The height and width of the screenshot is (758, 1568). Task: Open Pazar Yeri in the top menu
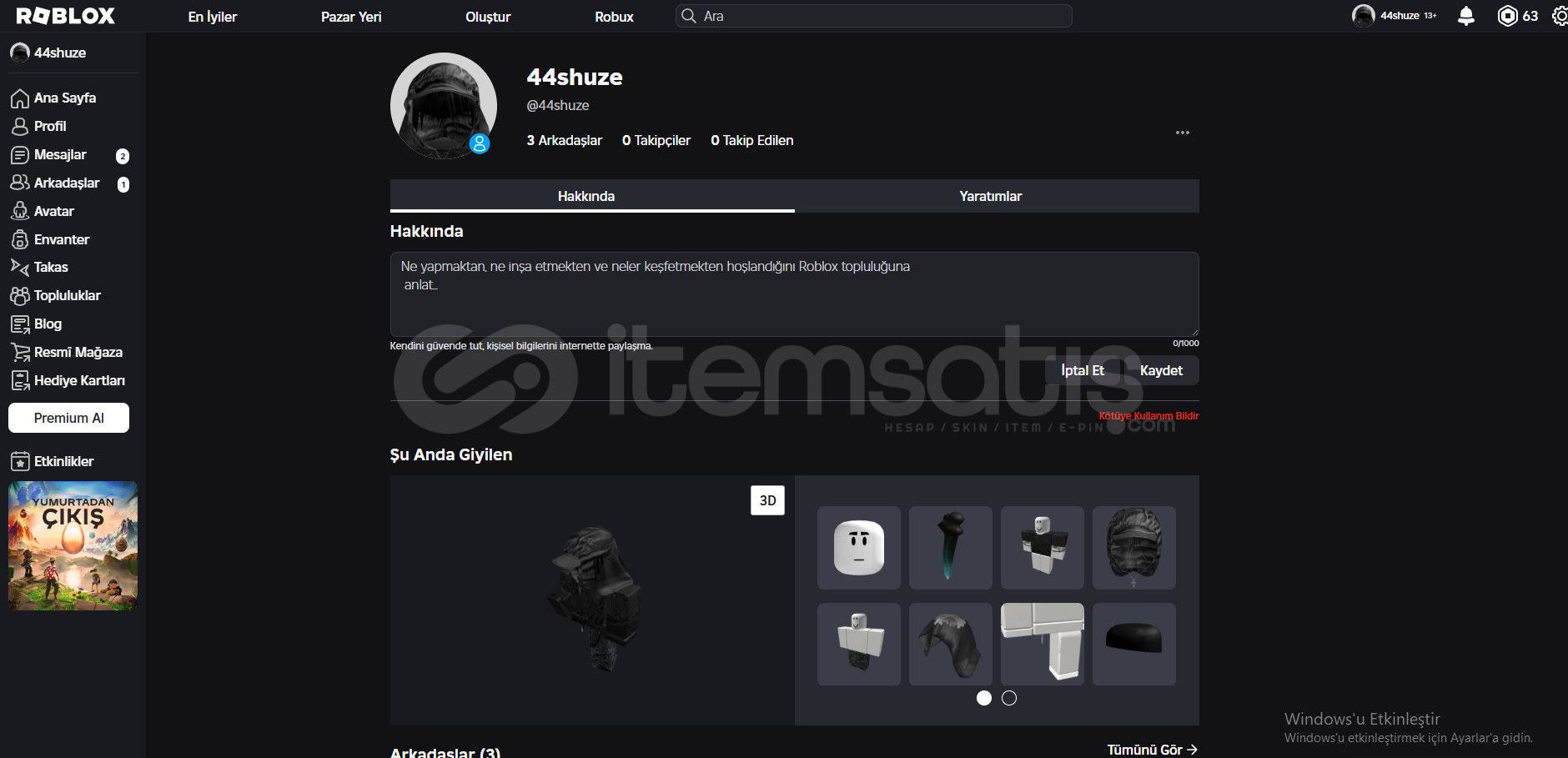pyautogui.click(x=351, y=17)
